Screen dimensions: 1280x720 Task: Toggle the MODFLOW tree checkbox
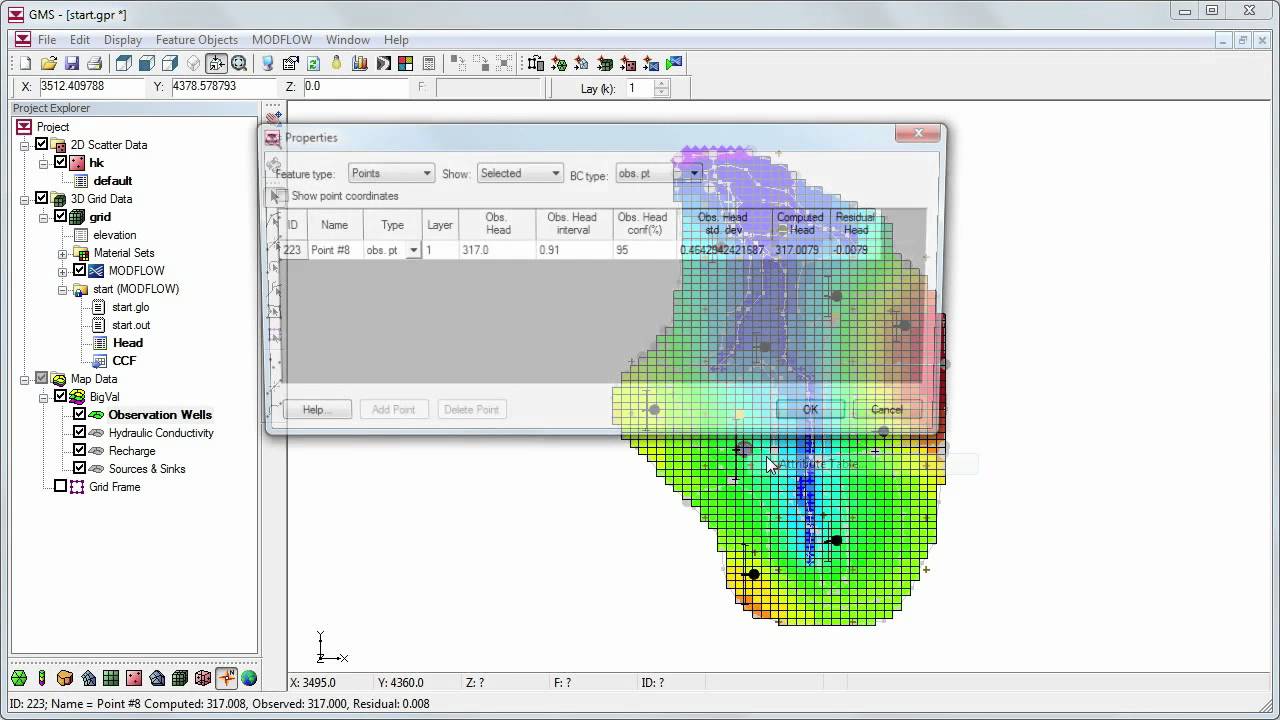click(79, 271)
